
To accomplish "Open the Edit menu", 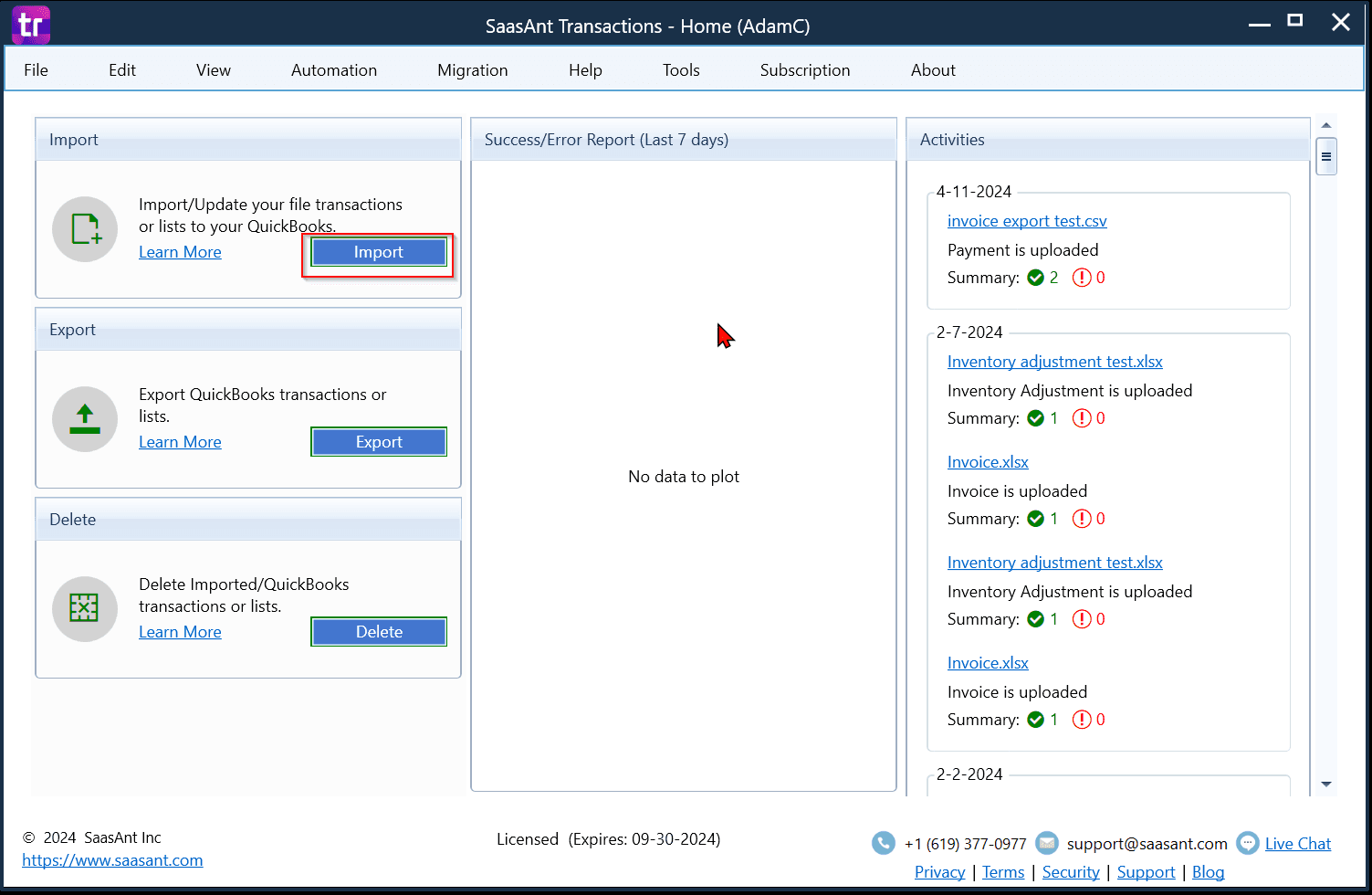I will tap(122, 70).
